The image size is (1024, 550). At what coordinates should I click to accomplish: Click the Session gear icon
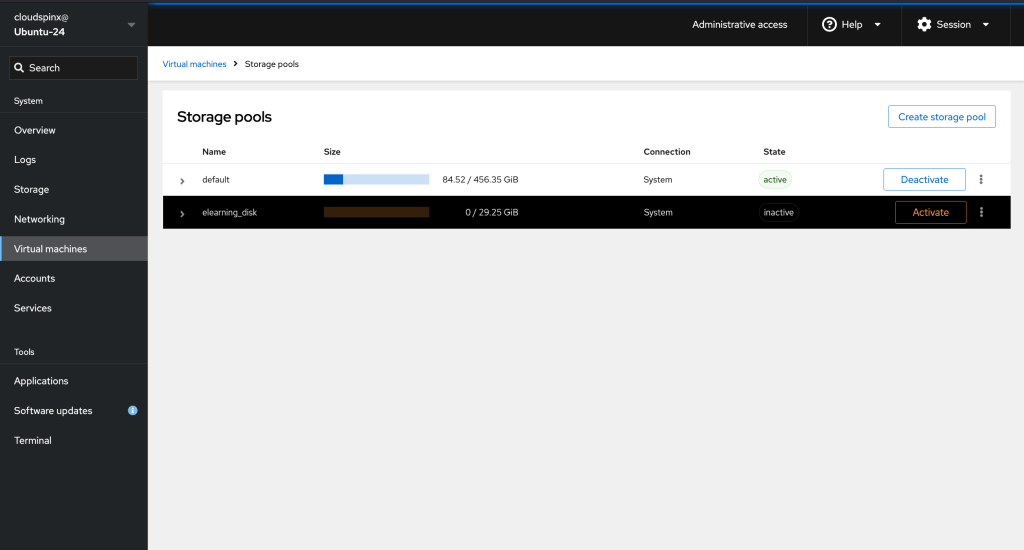[924, 24]
